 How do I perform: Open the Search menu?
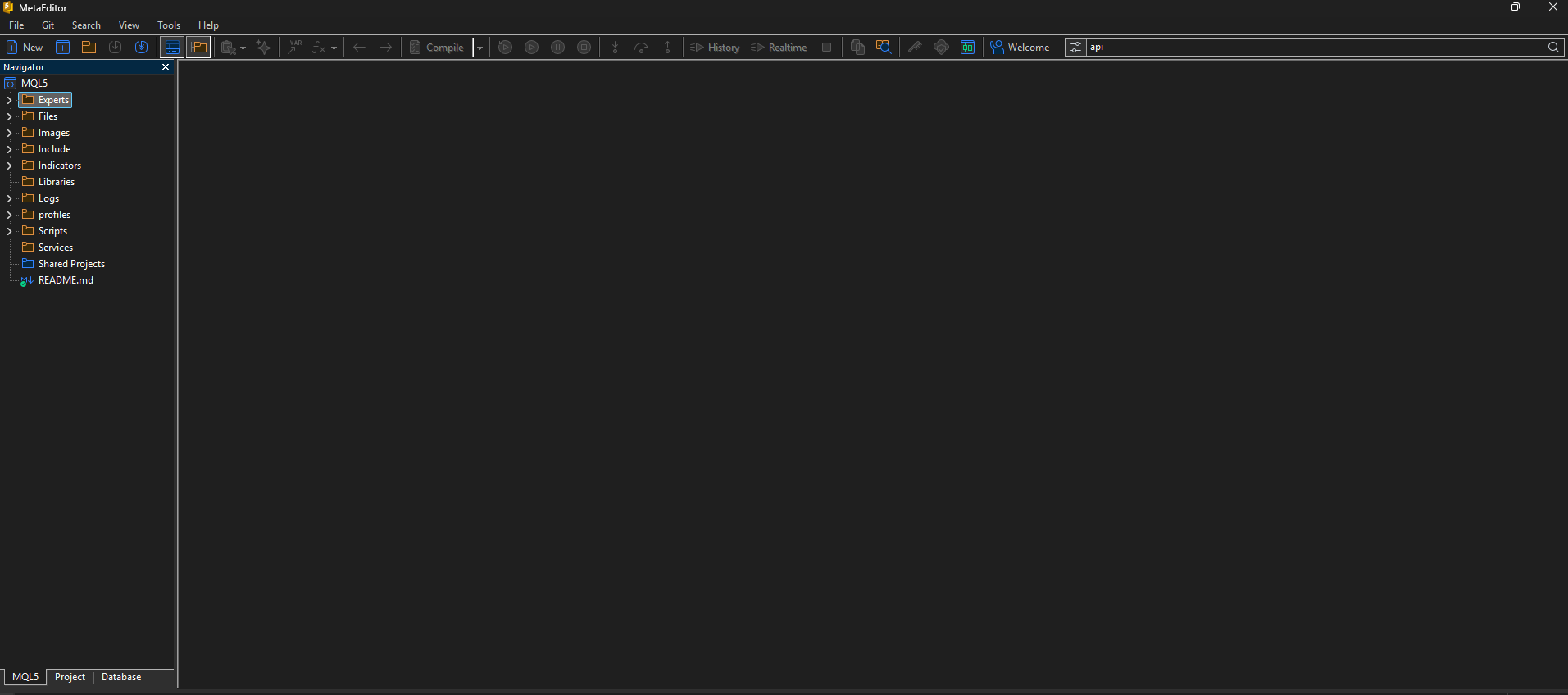(86, 25)
